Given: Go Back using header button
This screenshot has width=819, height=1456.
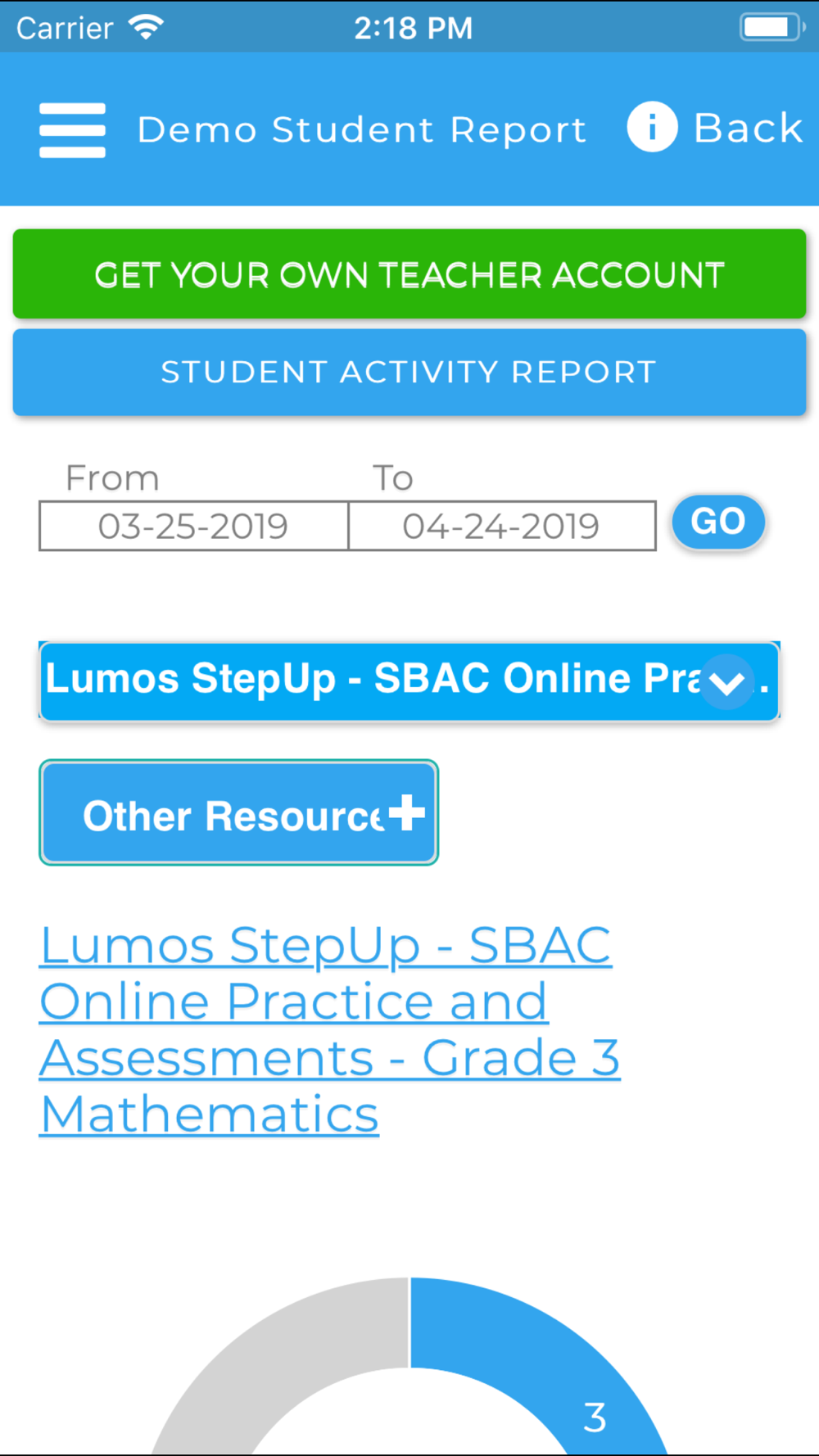Looking at the screenshot, I should point(749,128).
